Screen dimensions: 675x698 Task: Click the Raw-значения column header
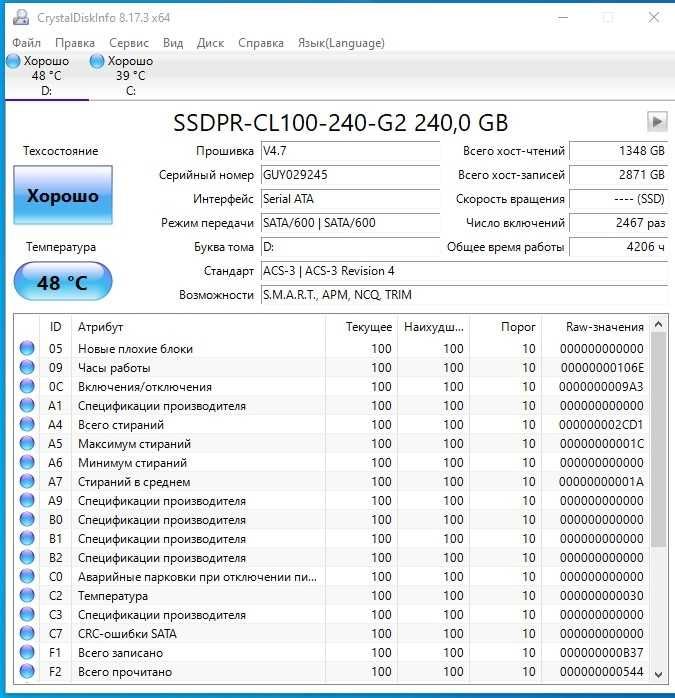595,327
